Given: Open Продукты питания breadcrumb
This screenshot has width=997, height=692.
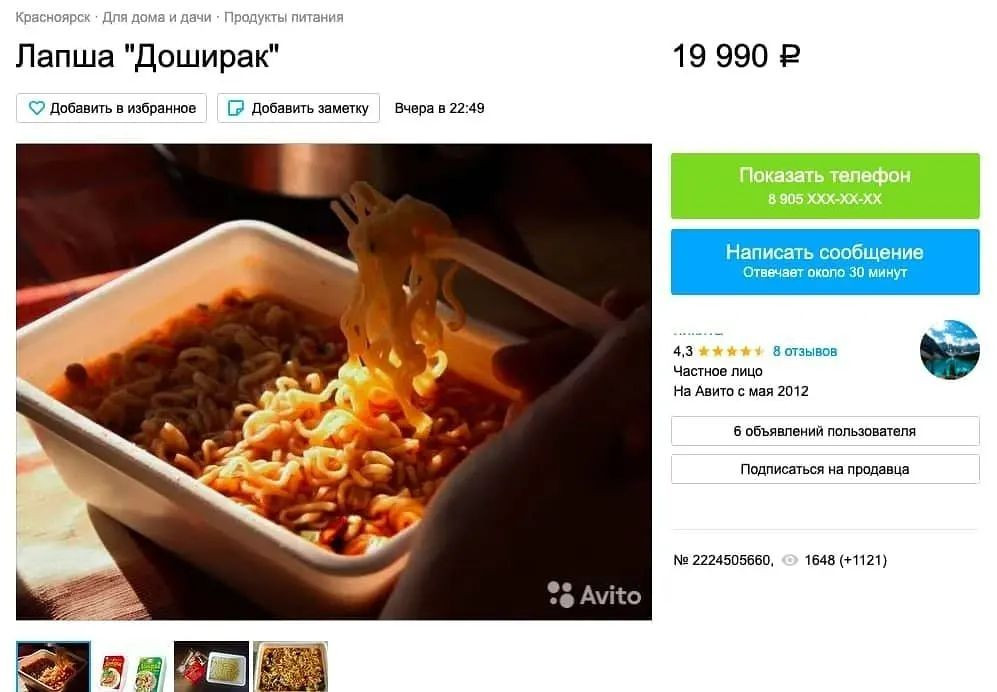Looking at the screenshot, I should point(284,17).
